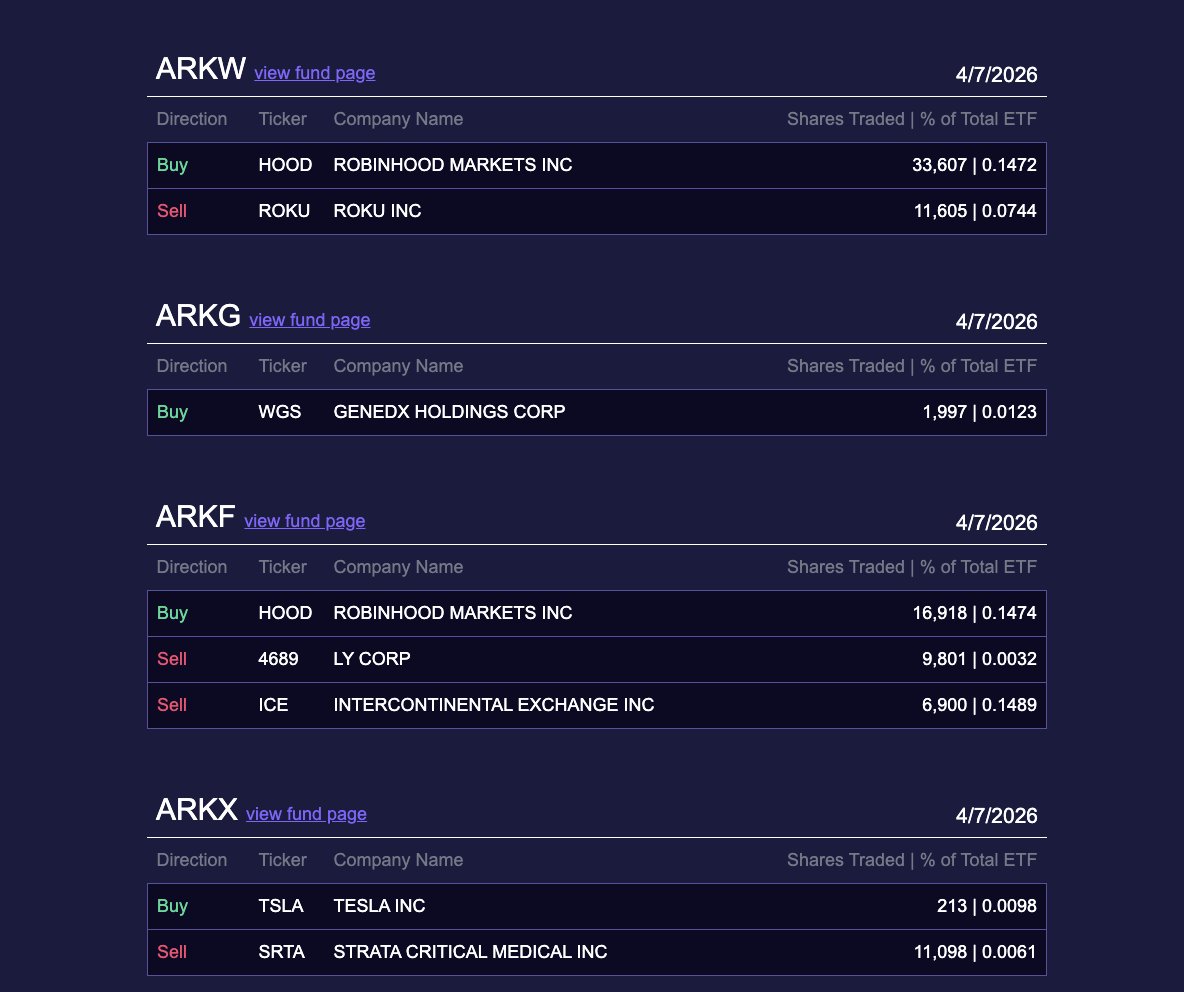Click the ARKX Ticker column header

click(x=282, y=860)
